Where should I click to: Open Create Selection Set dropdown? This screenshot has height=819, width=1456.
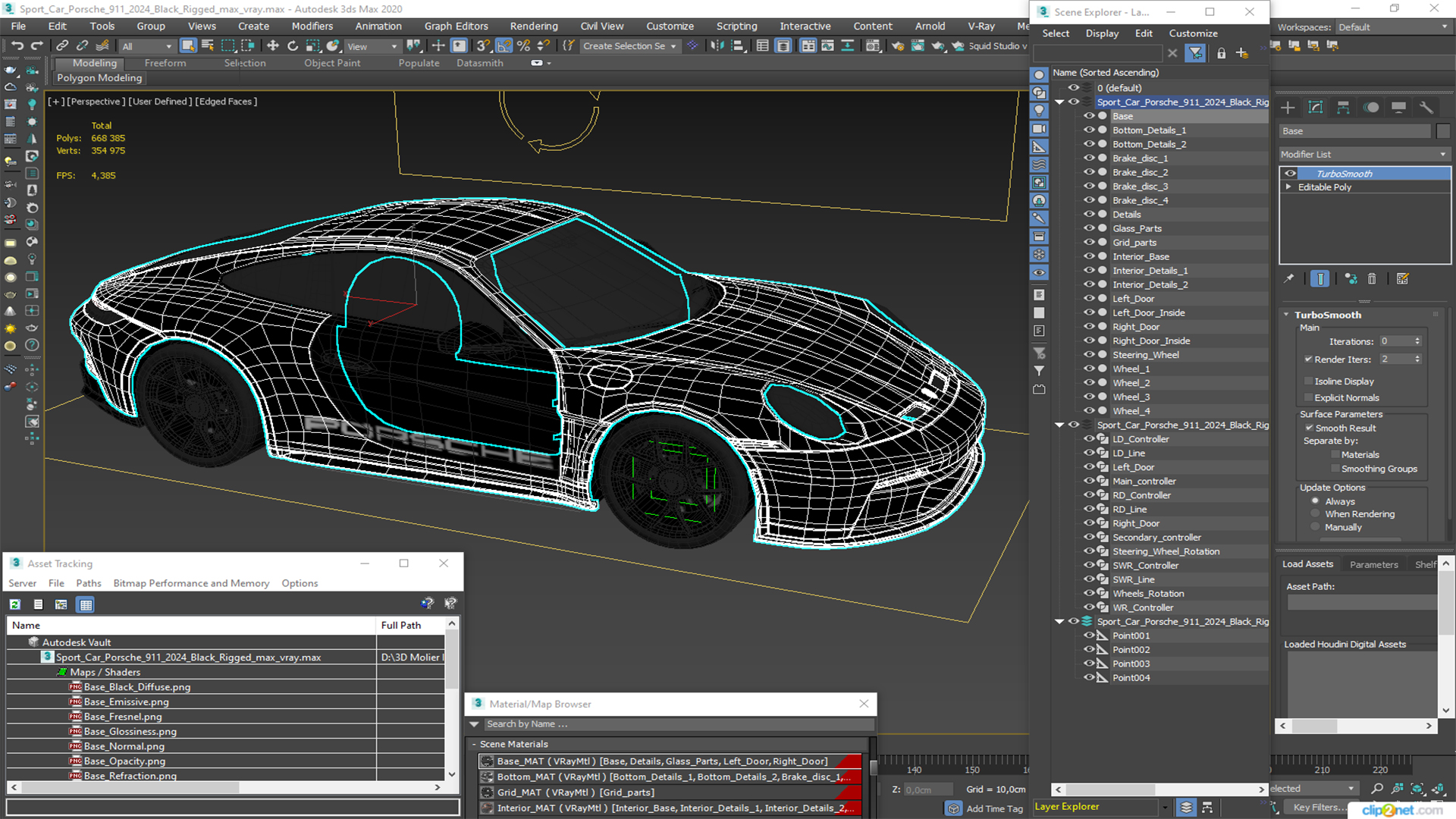pyautogui.click(x=629, y=46)
